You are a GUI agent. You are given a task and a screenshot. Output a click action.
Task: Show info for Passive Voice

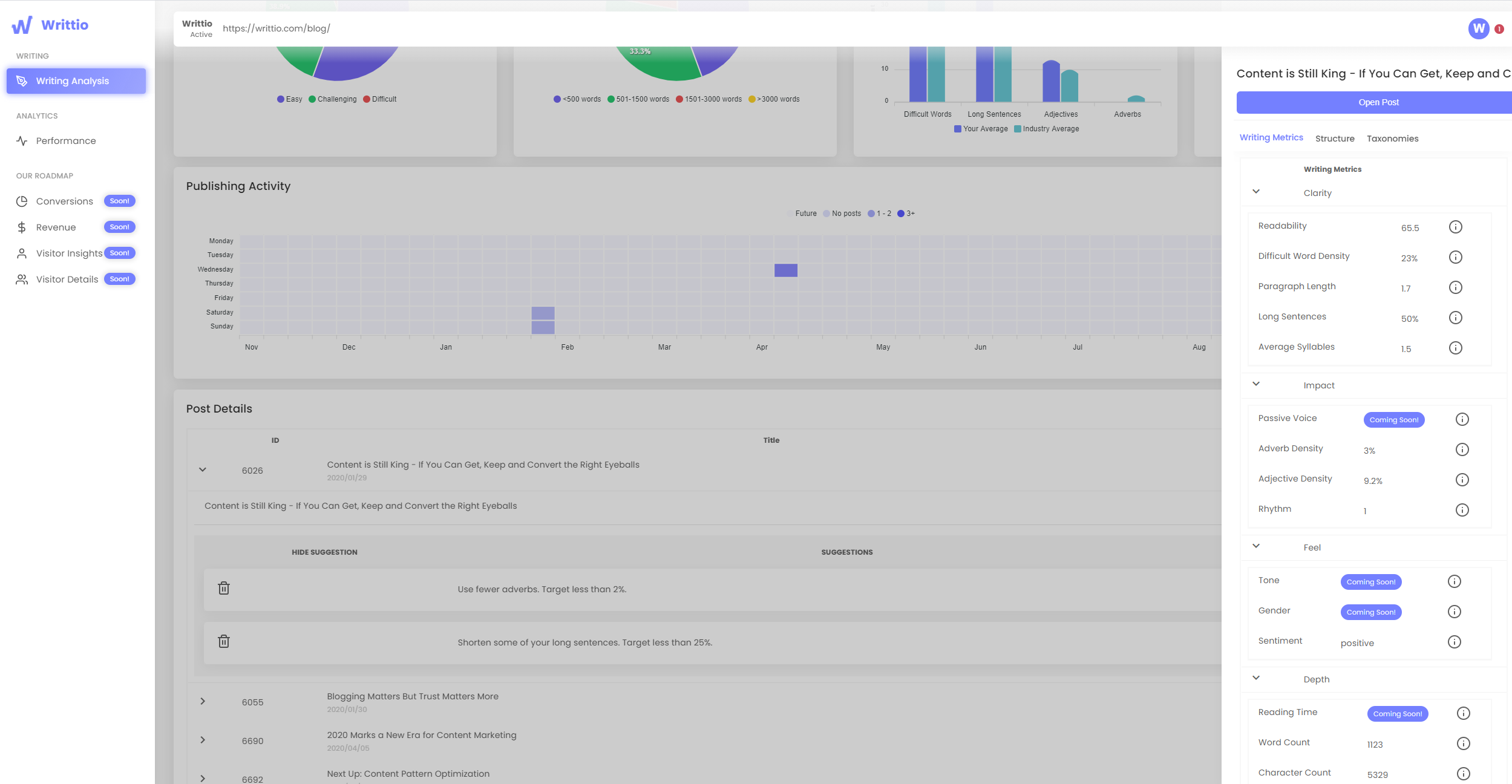[x=1462, y=419]
